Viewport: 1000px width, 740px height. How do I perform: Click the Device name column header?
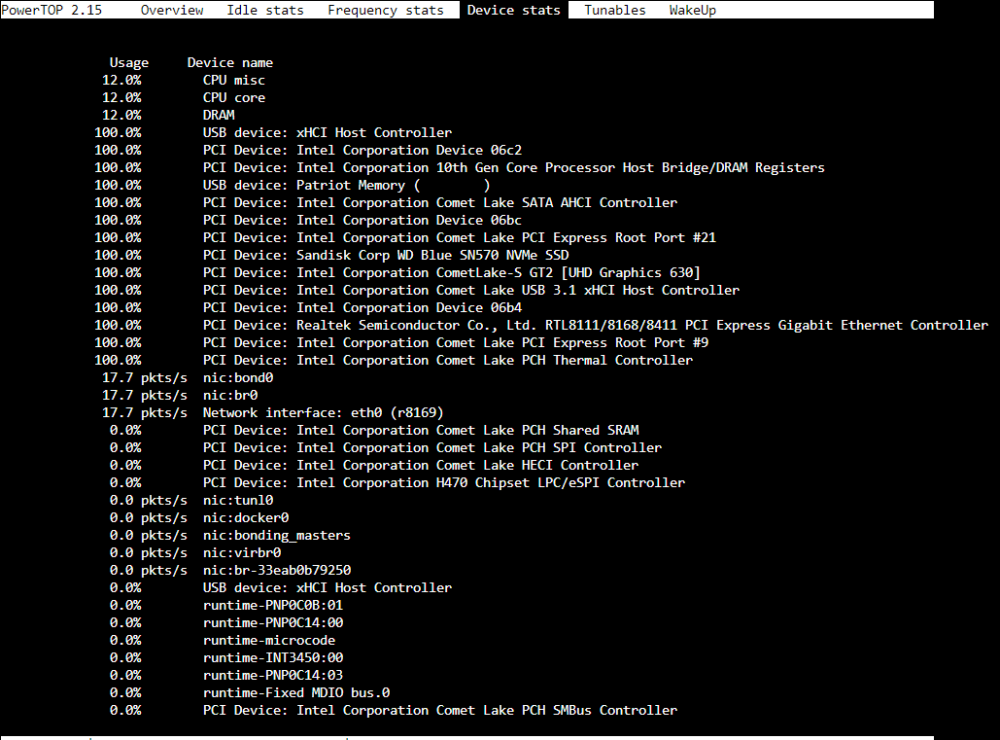click(x=230, y=63)
